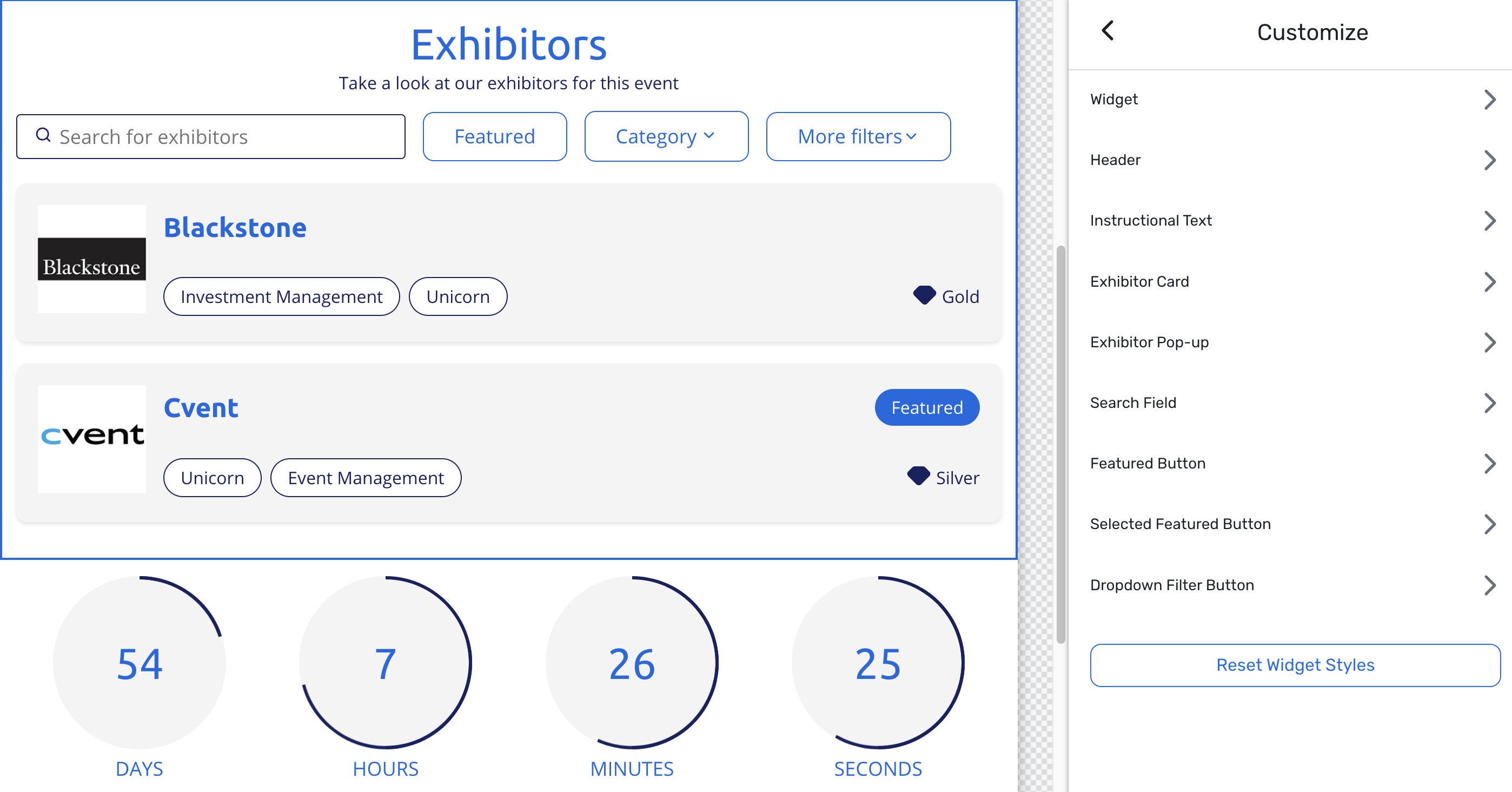Expand the Dropdown Filter Button chevron

tap(1489, 585)
